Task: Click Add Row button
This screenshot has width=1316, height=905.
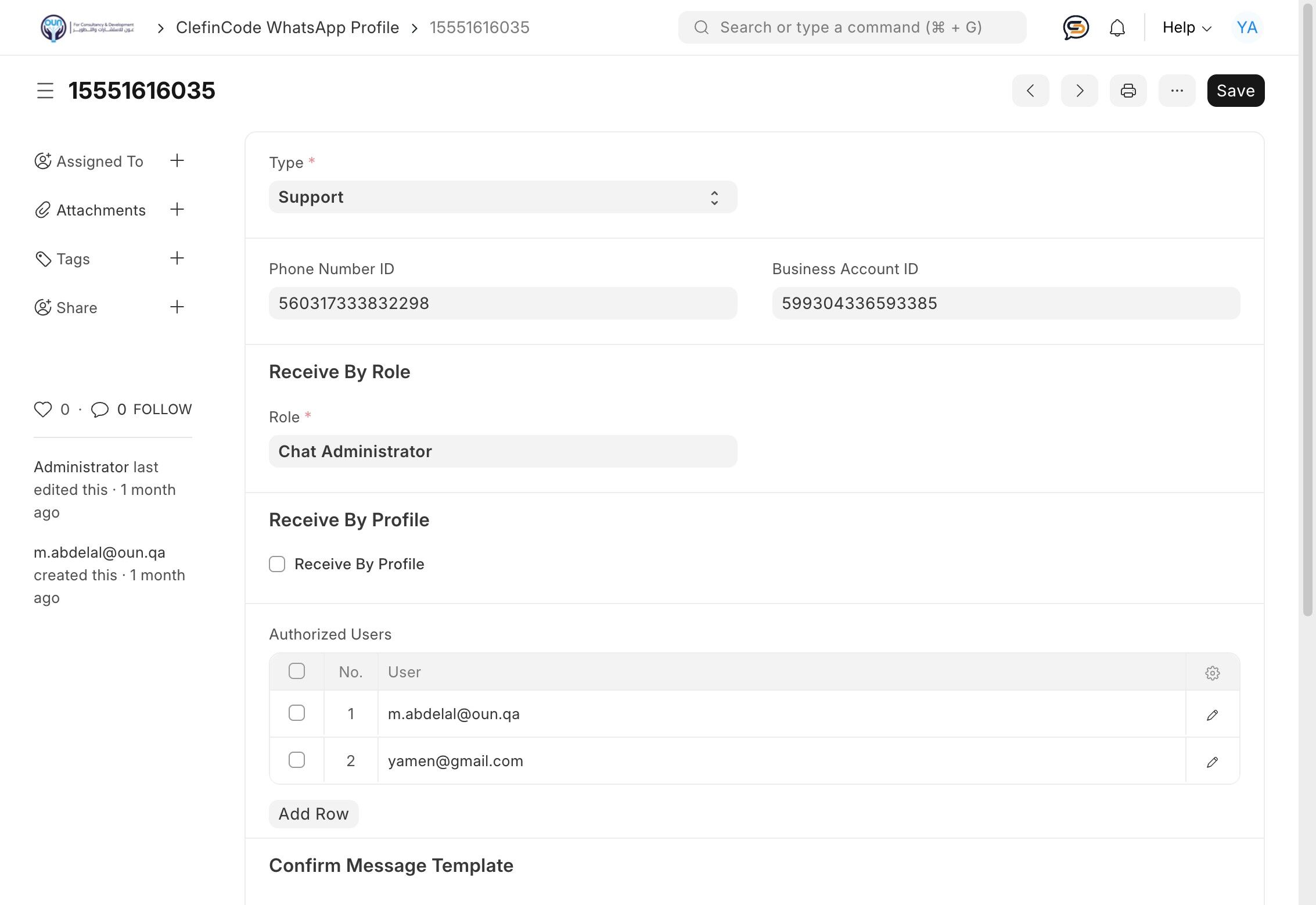Action: click(x=314, y=814)
